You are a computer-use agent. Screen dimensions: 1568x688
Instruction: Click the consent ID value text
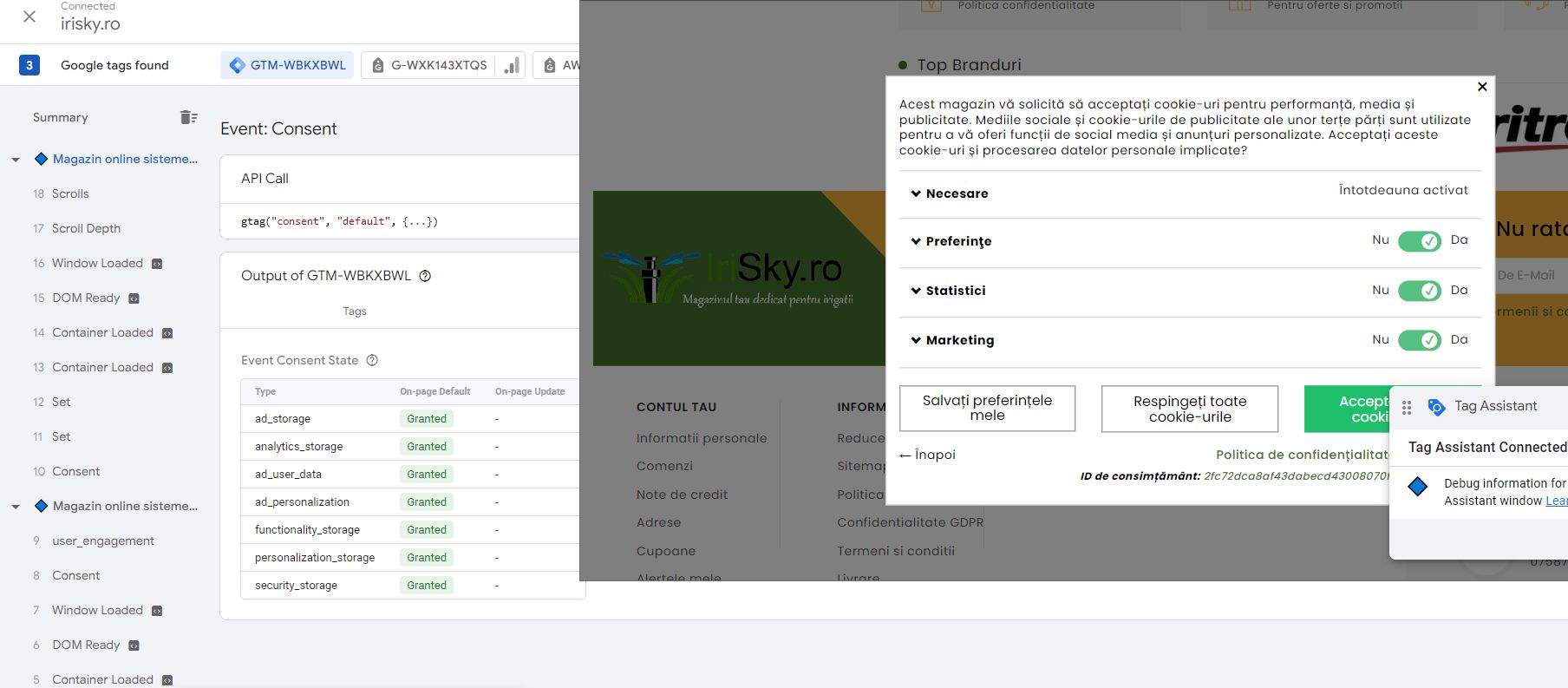tap(1296, 476)
